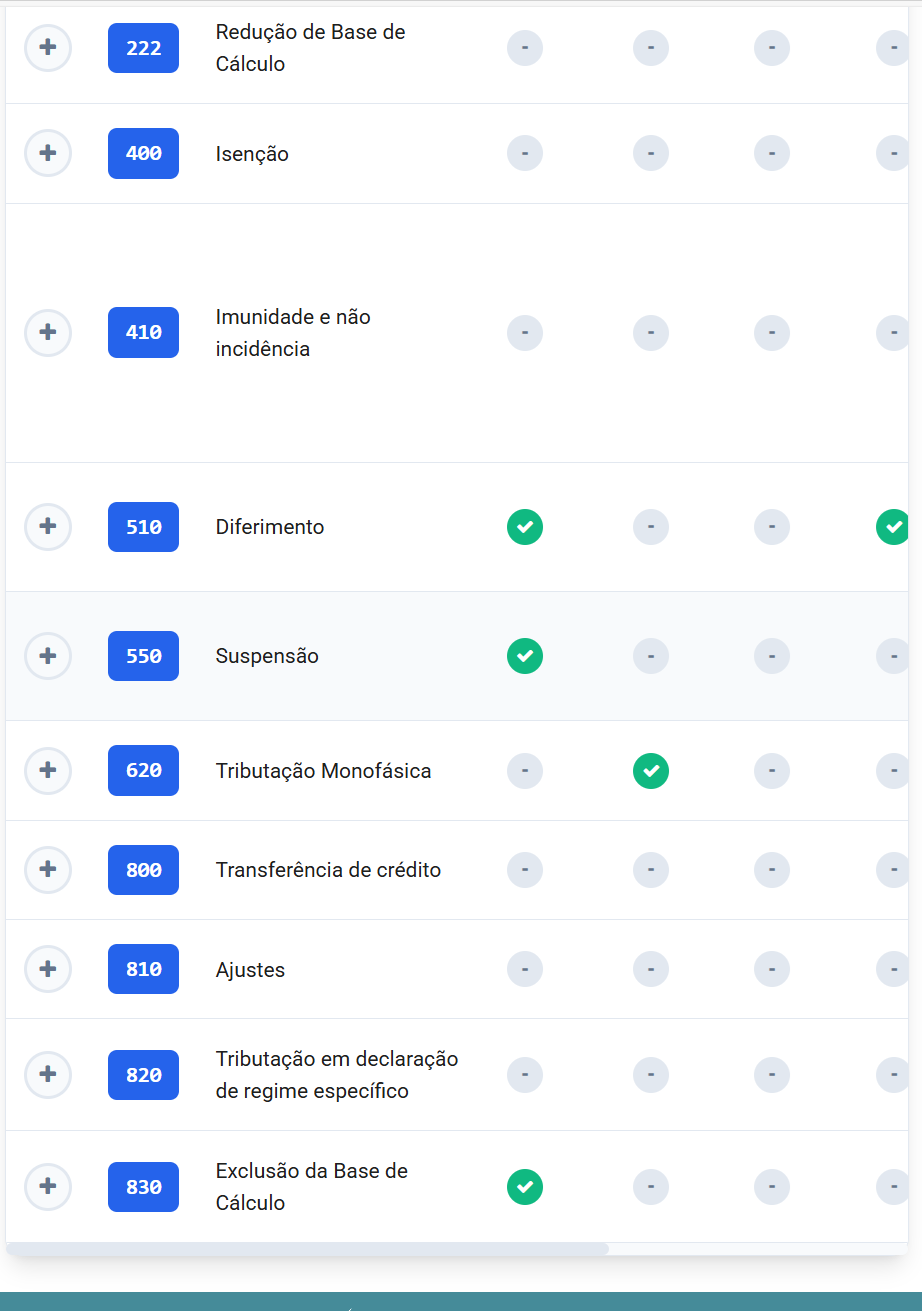Click plus icon for row 410
The image size is (922, 1311).
tap(48, 332)
